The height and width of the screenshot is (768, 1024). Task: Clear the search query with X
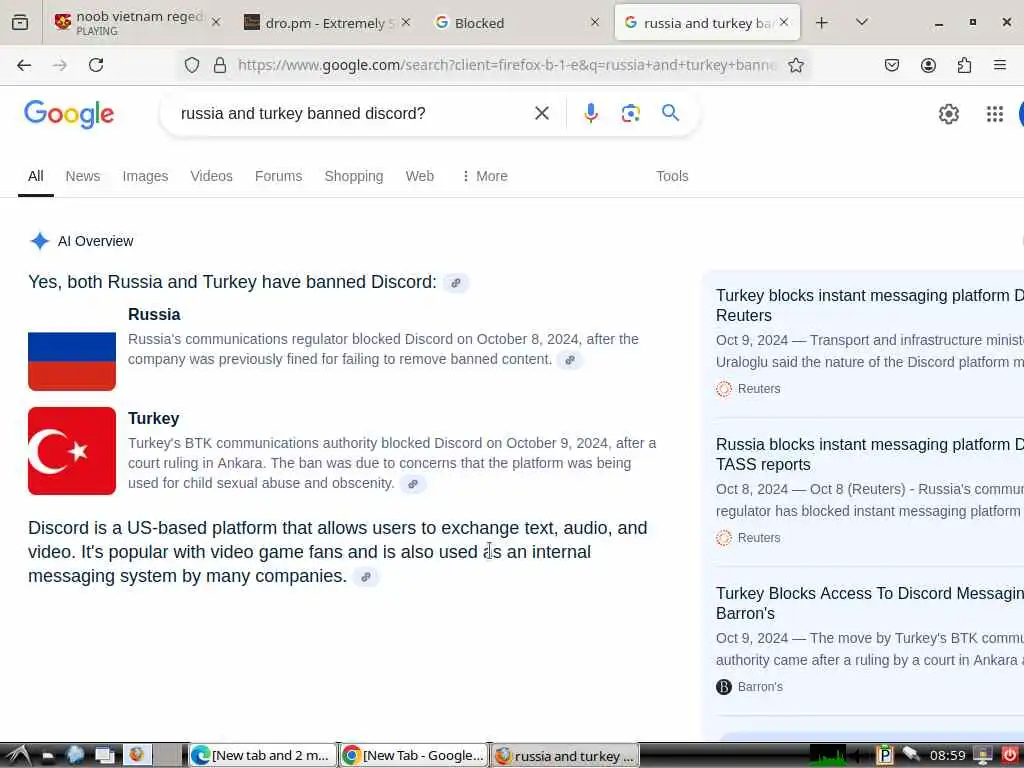[x=541, y=114]
